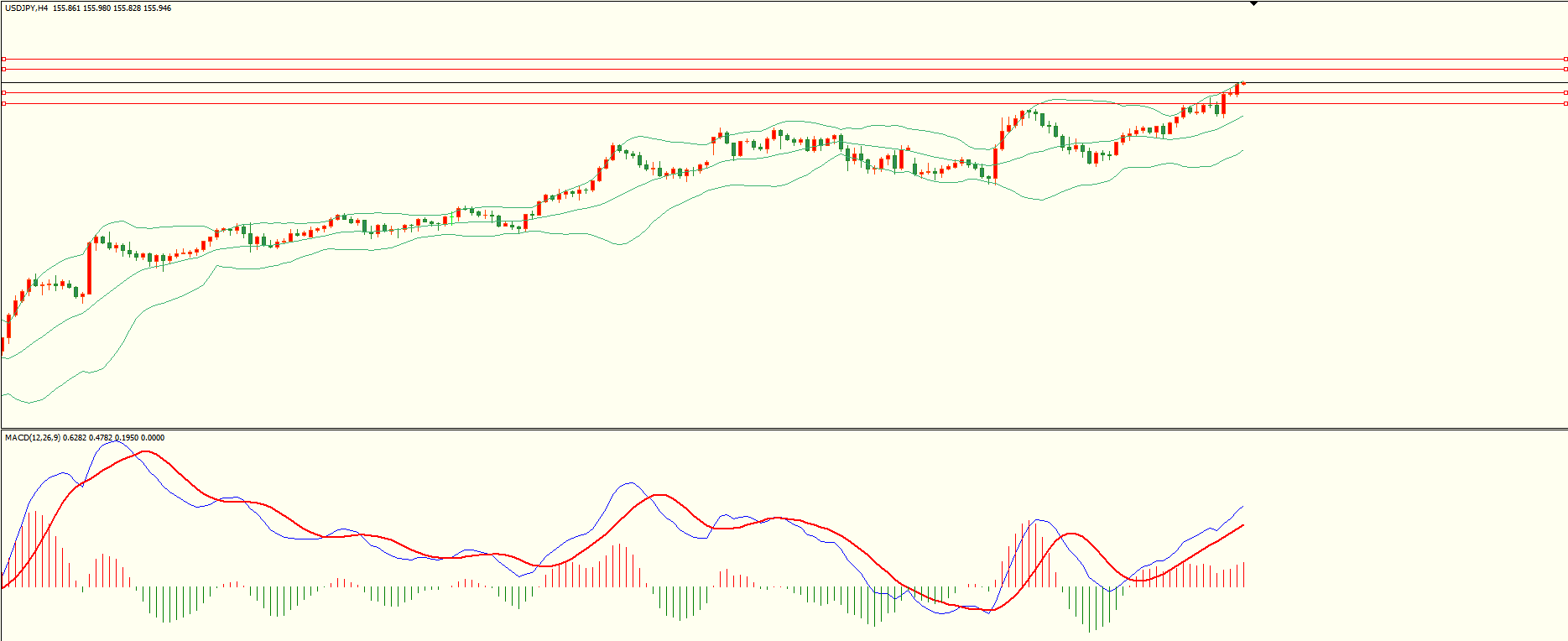The height and width of the screenshot is (641, 1568).
Task: Select right end of lower Bollinger band
Action: pyautogui.click(x=1242, y=151)
